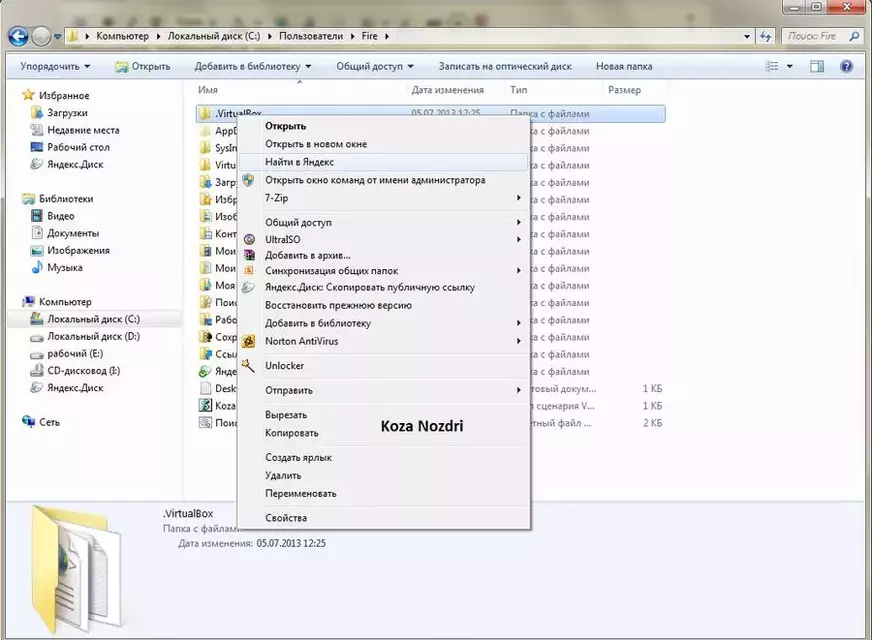Screen dimensions: 872x640
Task: Click the 'Новая папка' button
Action: coord(624,66)
